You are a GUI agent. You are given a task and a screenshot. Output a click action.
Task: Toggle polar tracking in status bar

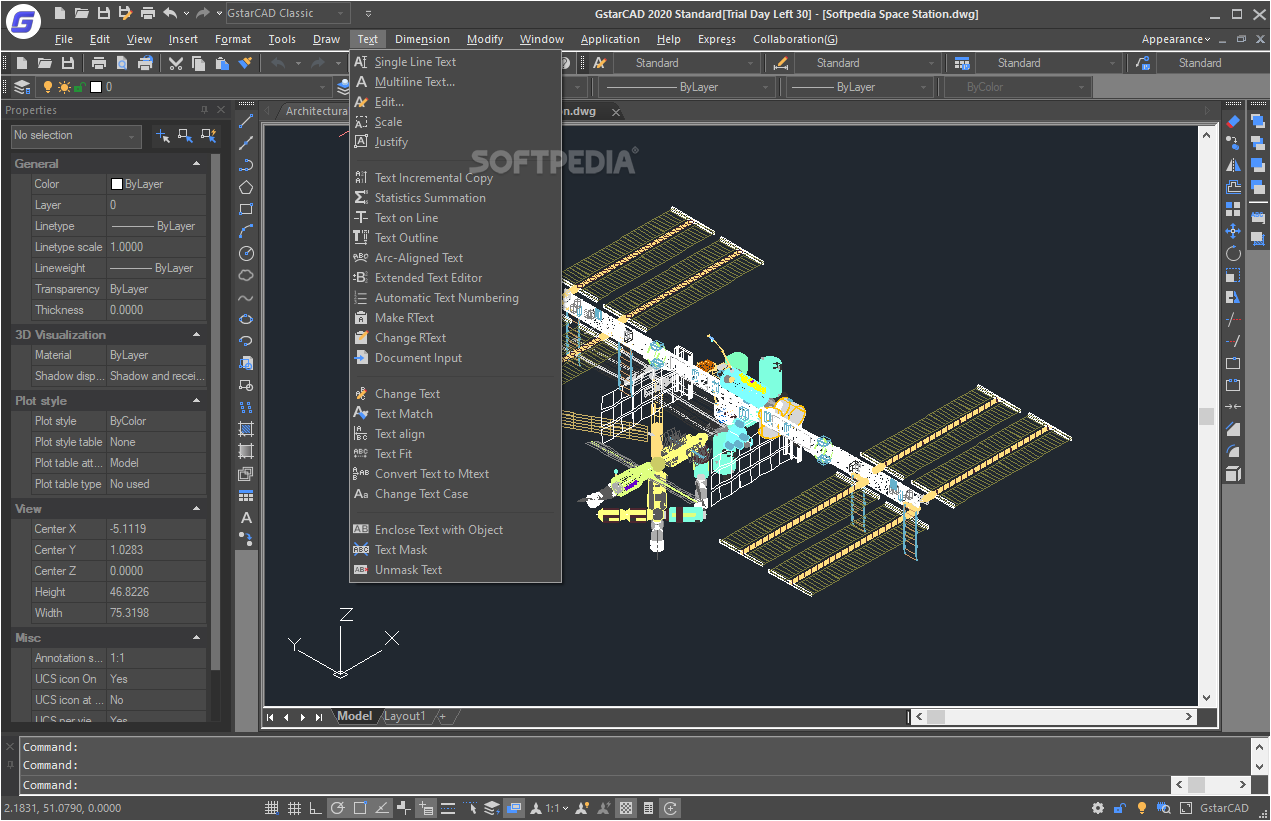(338, 808)
